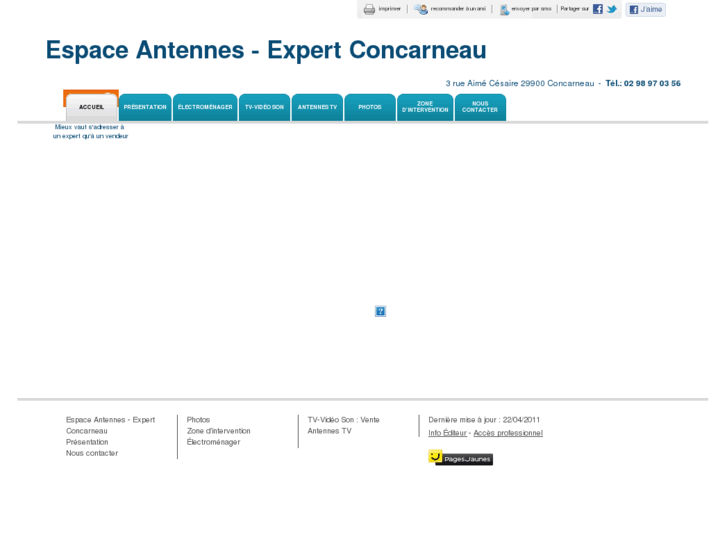The image size is (727, 545).
Task: Click the printer icon
Action: [x=369, y=9]
